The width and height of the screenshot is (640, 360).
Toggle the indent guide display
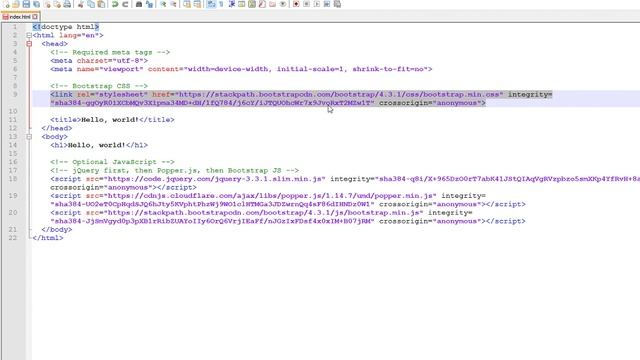pyautogui.click(x=231, y=4)
